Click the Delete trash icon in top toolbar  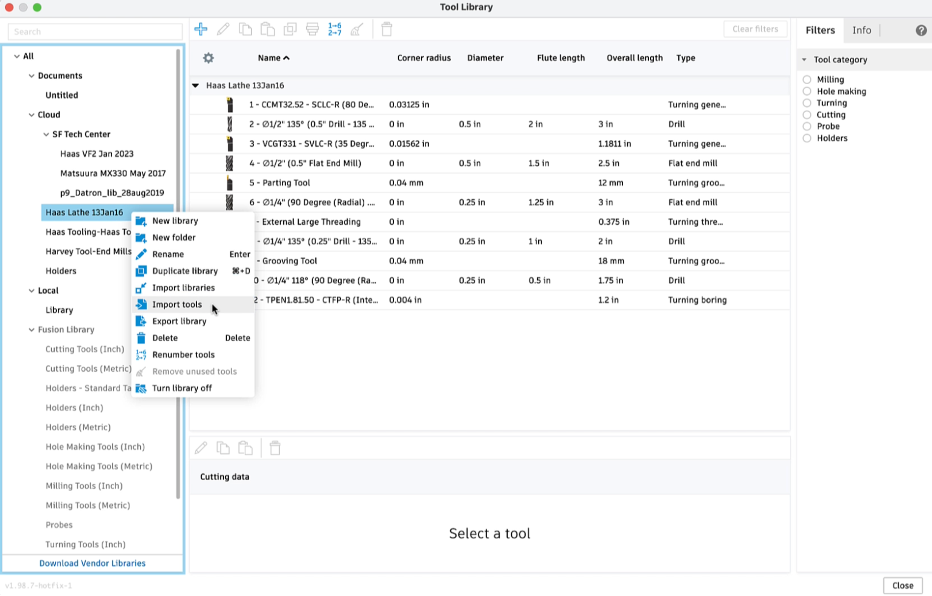[386, 29]
